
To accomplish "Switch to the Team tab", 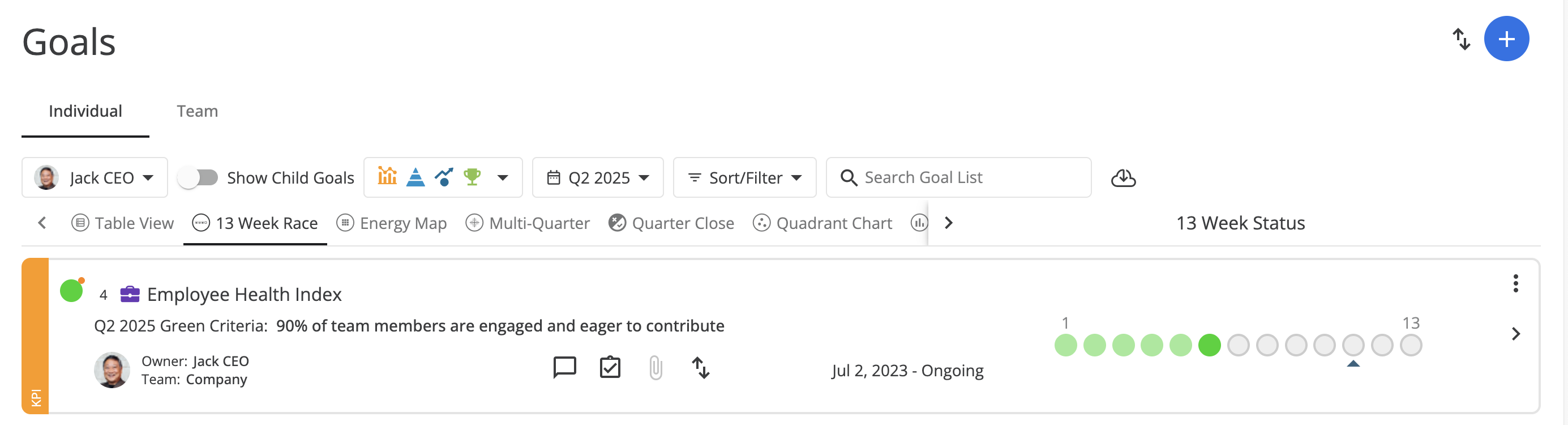I will (x=197, y=111).
